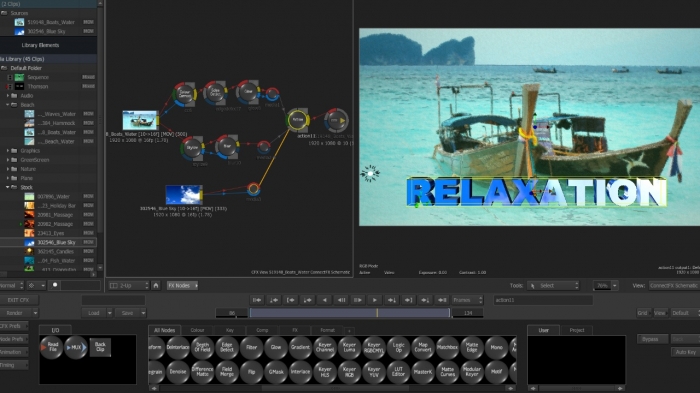Toggle the Bypass button
Screen dimensions: 700x393
(x=651, y=339)
